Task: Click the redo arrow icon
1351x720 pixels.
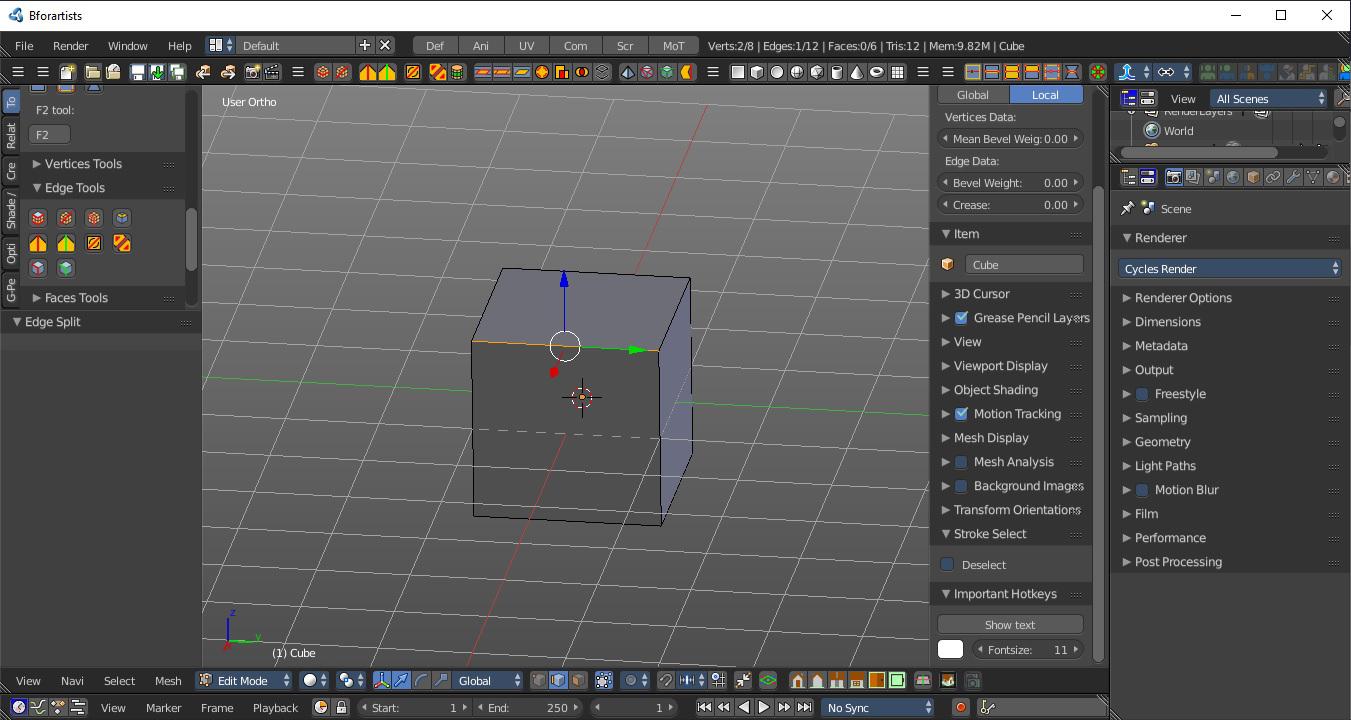Action: [x=228, y=72]
